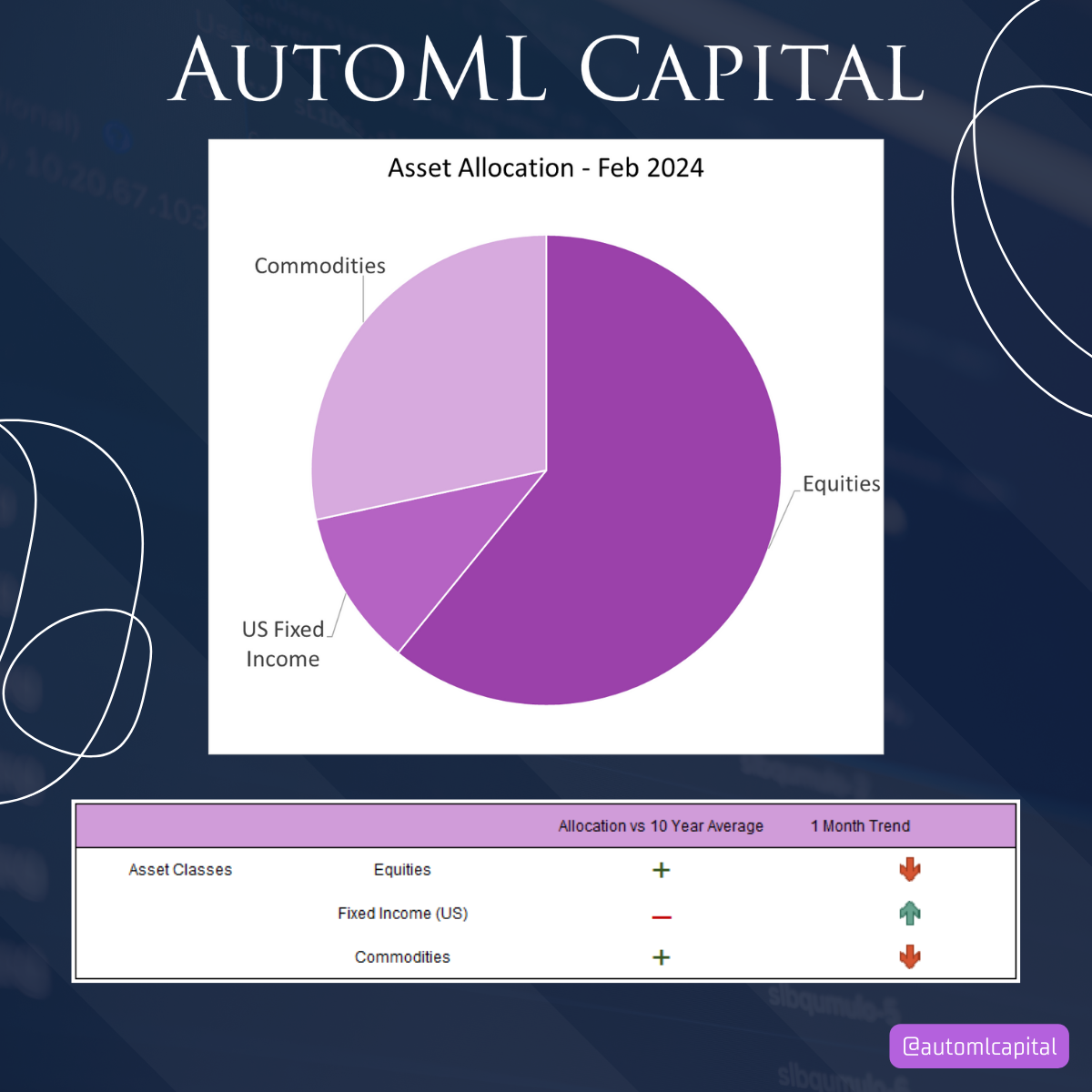Screen dimensions: 1092x1092
Task: Click the red down arrow for Equities
Action: pos(909,869)
